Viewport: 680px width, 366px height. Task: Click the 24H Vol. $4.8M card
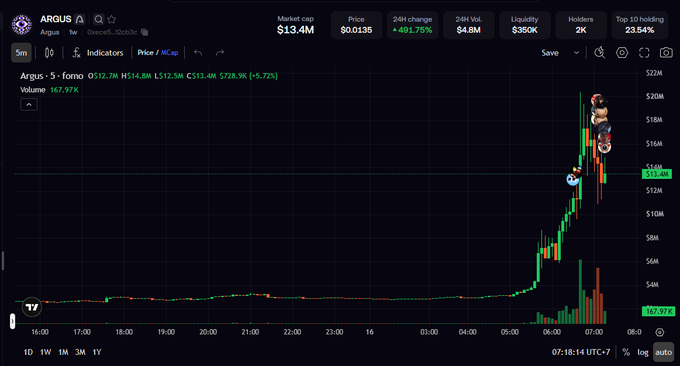tap(468, 25)
